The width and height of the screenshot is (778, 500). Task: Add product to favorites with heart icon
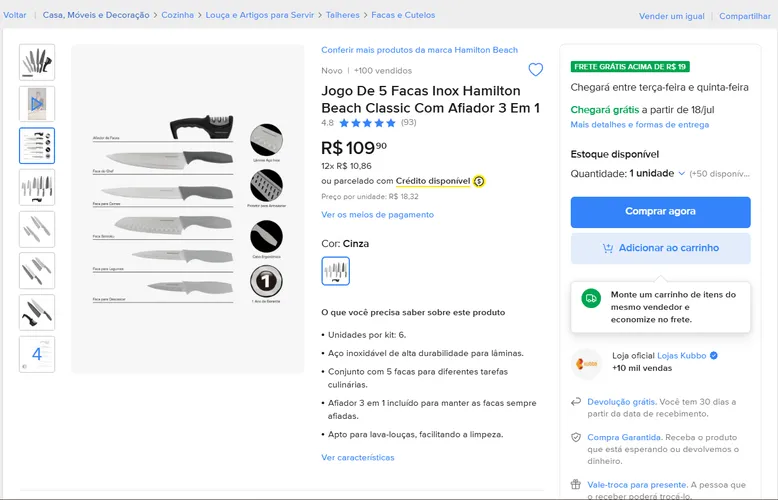(x=535, y=69)
